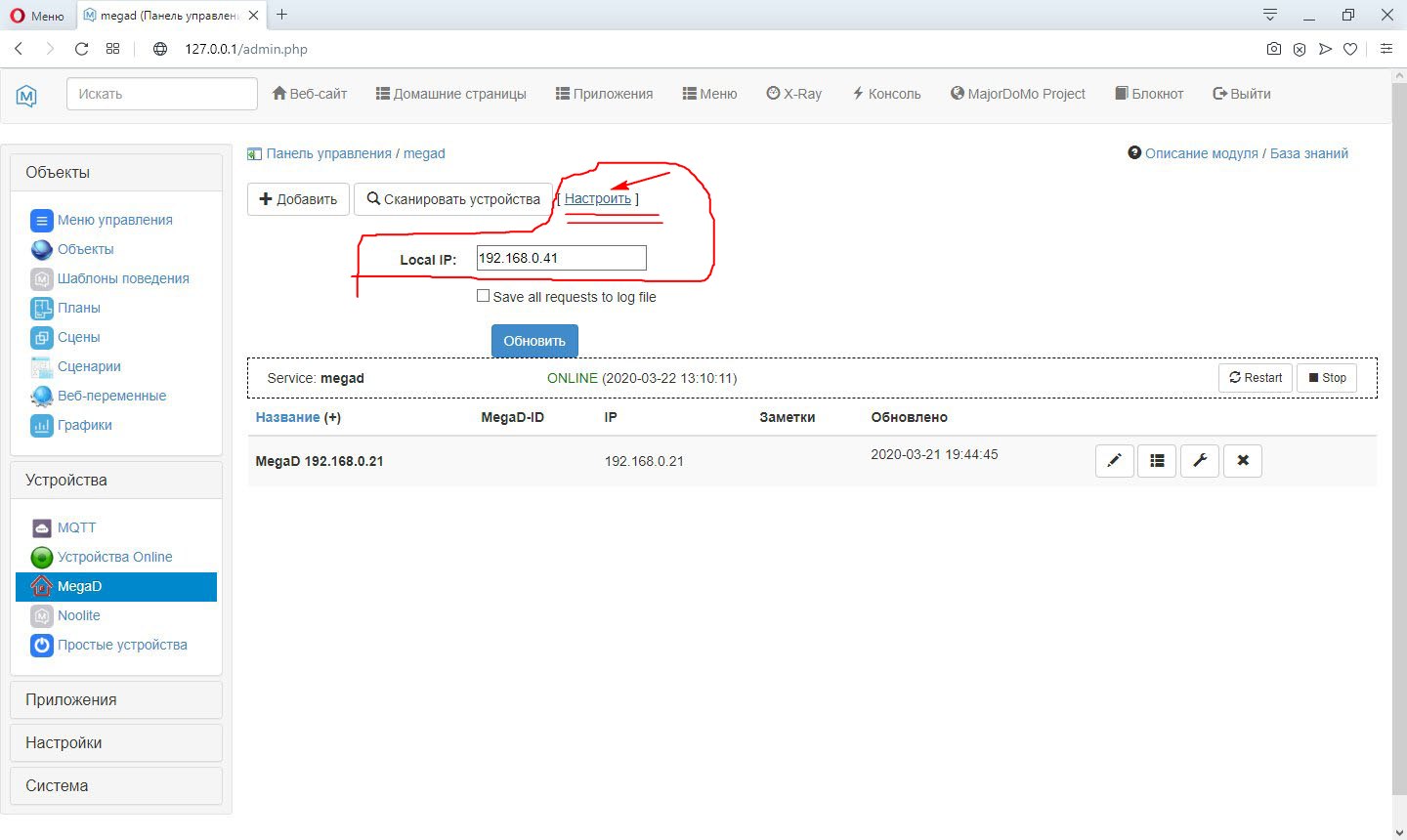Open MajorDoMo Project navbar link
The width and height of the screenshot is (1407, 840).
click(1017, 94)
